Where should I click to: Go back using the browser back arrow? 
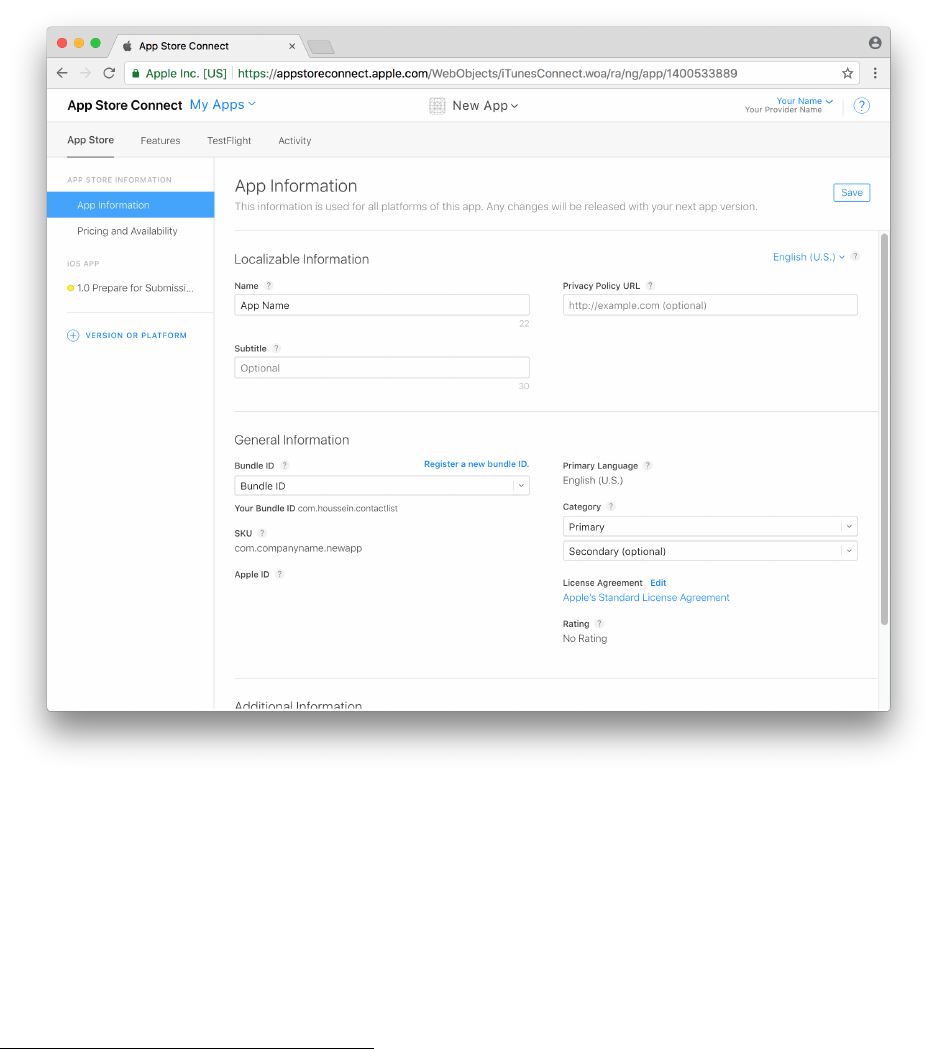(62, 73)
